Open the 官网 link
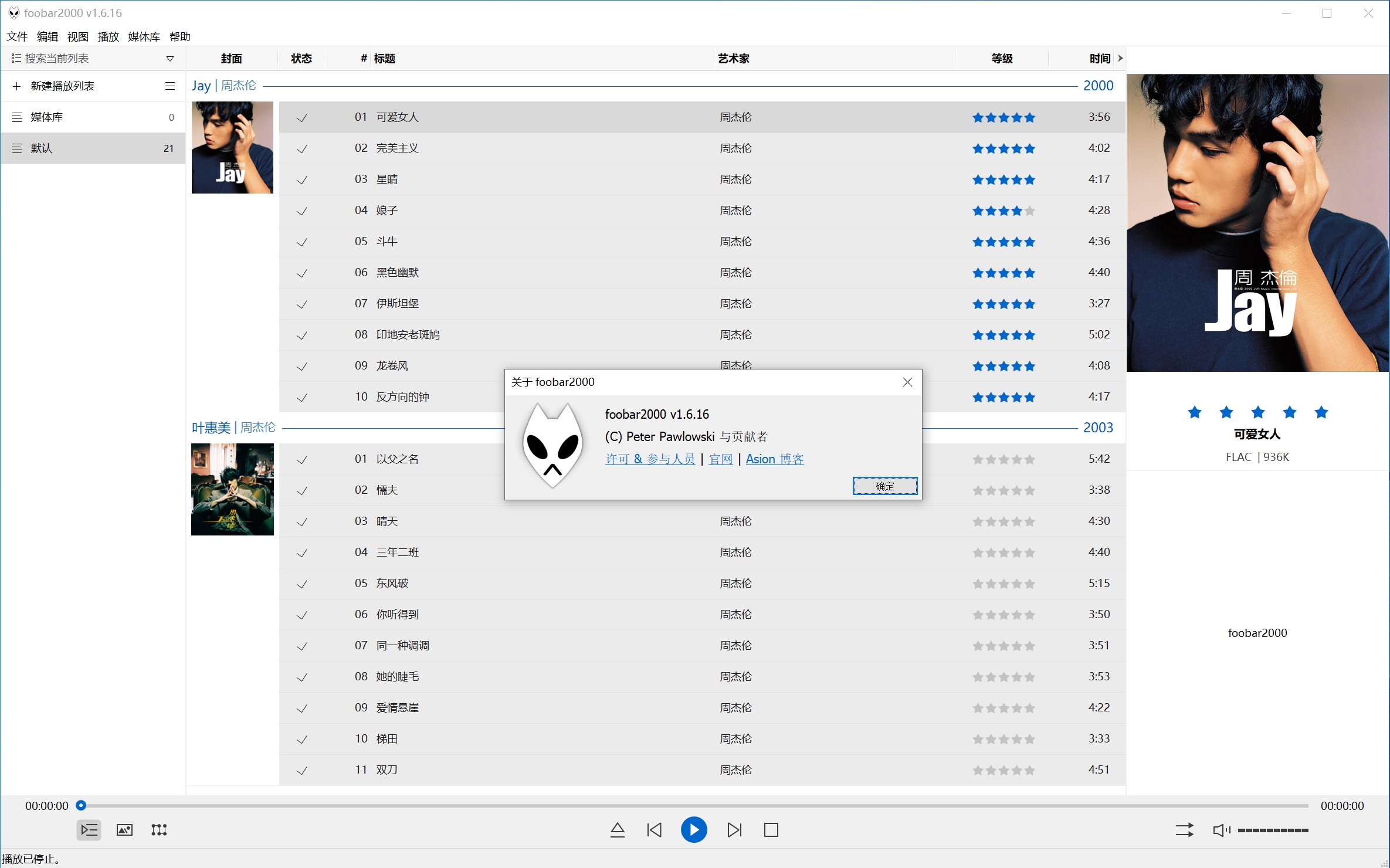Screen dimensions: 1390x868 (720, 459)
